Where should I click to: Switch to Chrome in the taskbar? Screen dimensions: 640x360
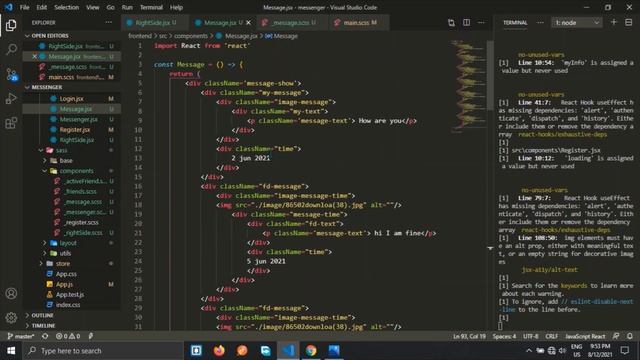[x=311, y=351]
